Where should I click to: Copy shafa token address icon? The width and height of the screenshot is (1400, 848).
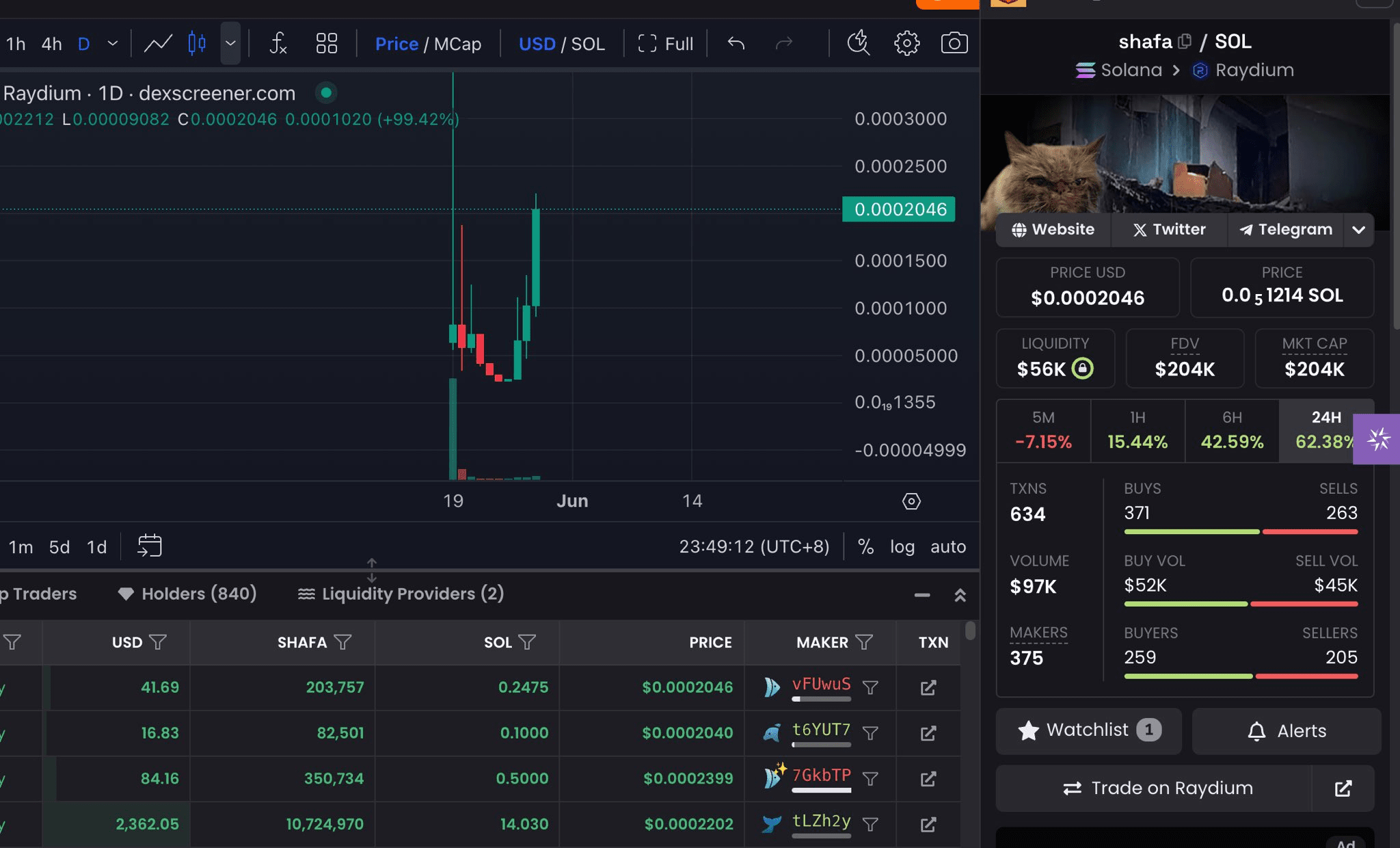(x=1185, y=42)
